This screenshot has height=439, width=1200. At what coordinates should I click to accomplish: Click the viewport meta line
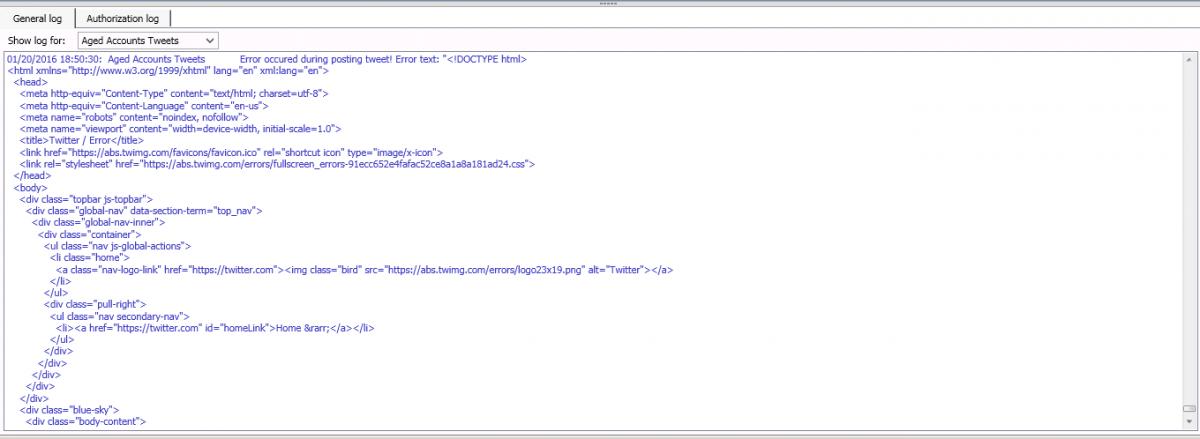181,129
